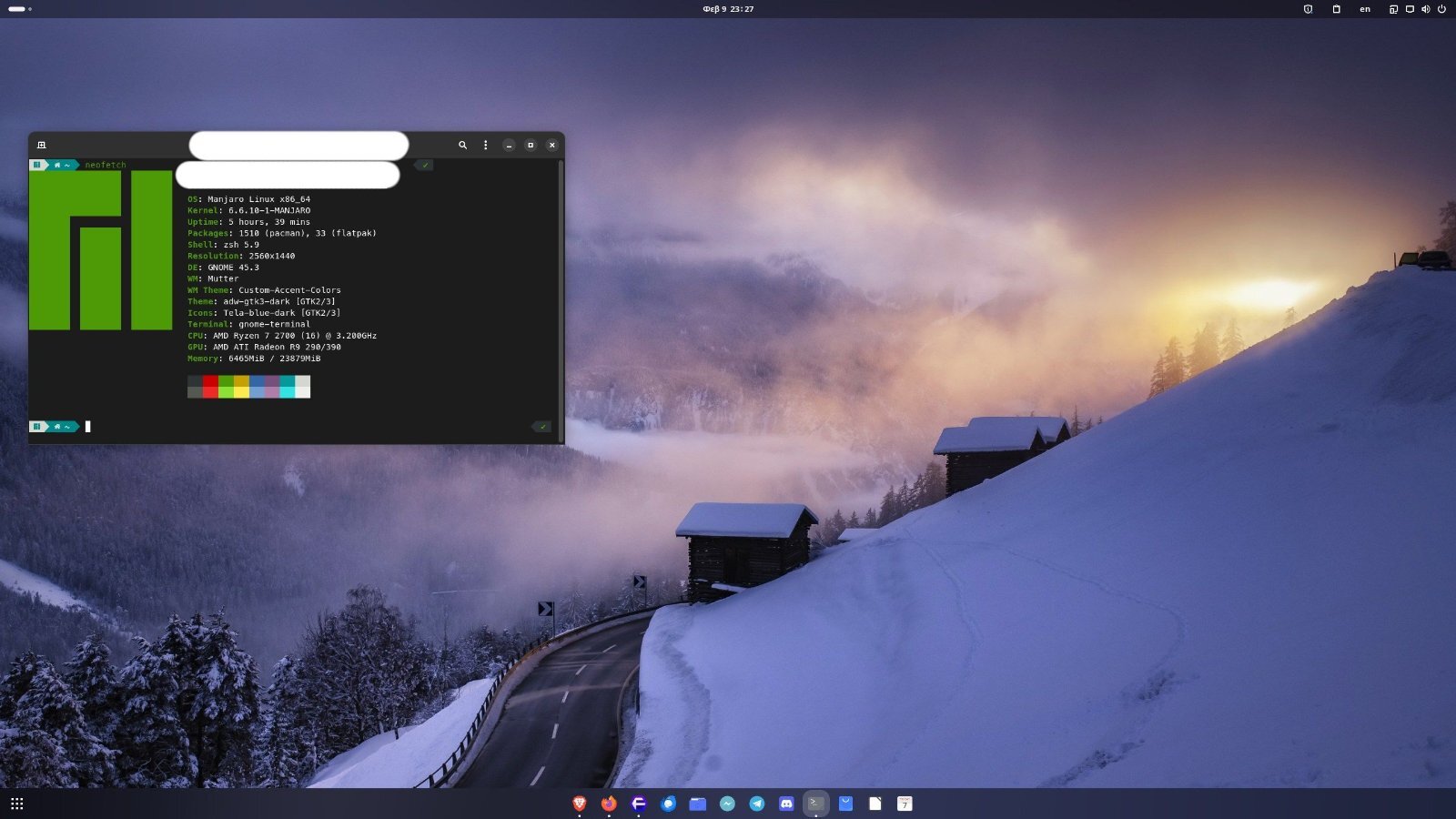Open the Files manager from dock
Screen dimensions: 1456x819
point(698,803)
